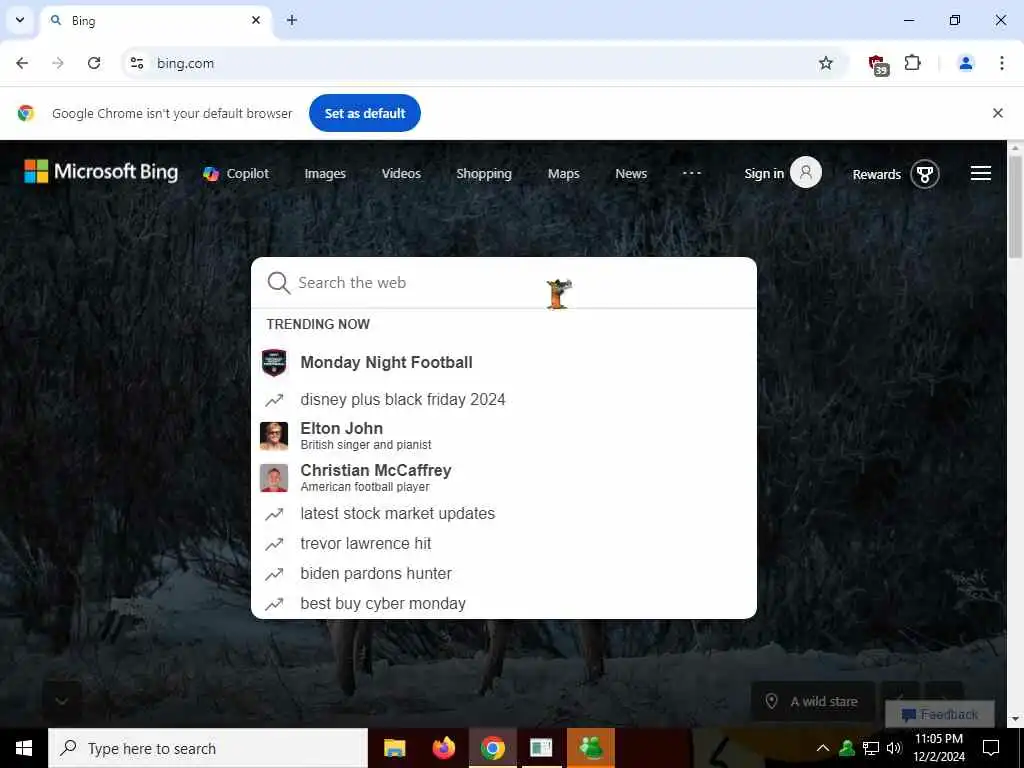Click the user avatar icon
Screen dimensions: 1024x768
click(806, 172)
